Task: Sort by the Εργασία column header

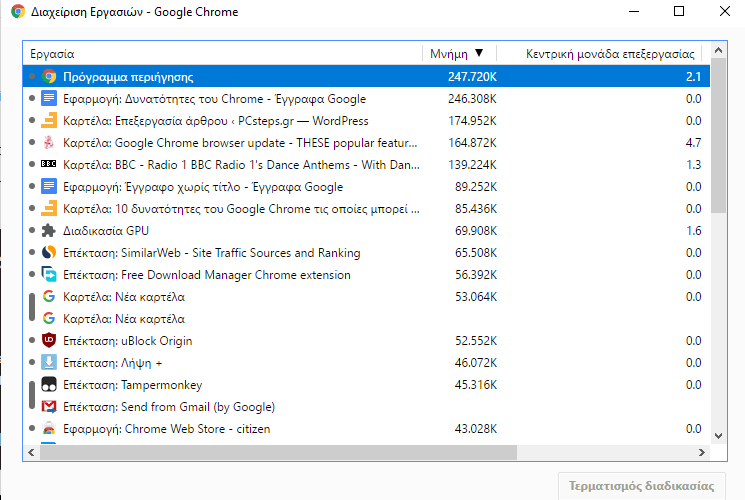Action: pyautogui.click(x=222, y=53)
